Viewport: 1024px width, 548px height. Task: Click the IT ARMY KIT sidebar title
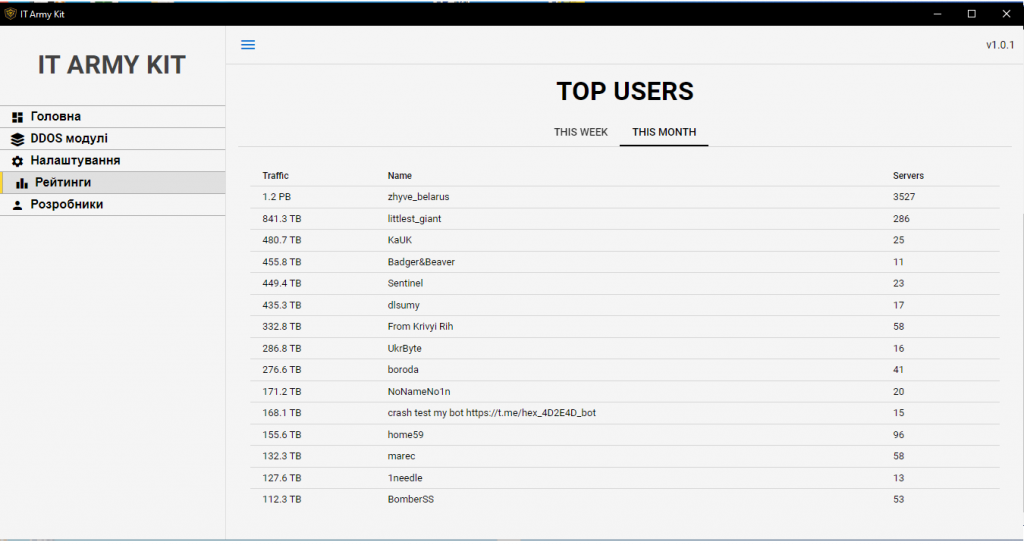[112, 65]
